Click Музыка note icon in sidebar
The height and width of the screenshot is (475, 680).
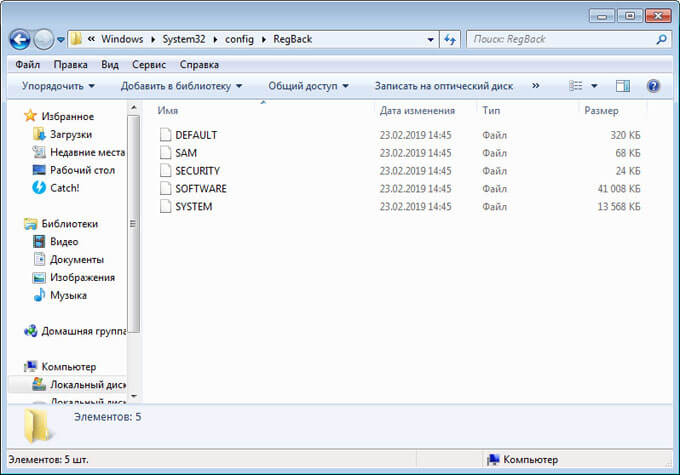(x=39, y=295)
